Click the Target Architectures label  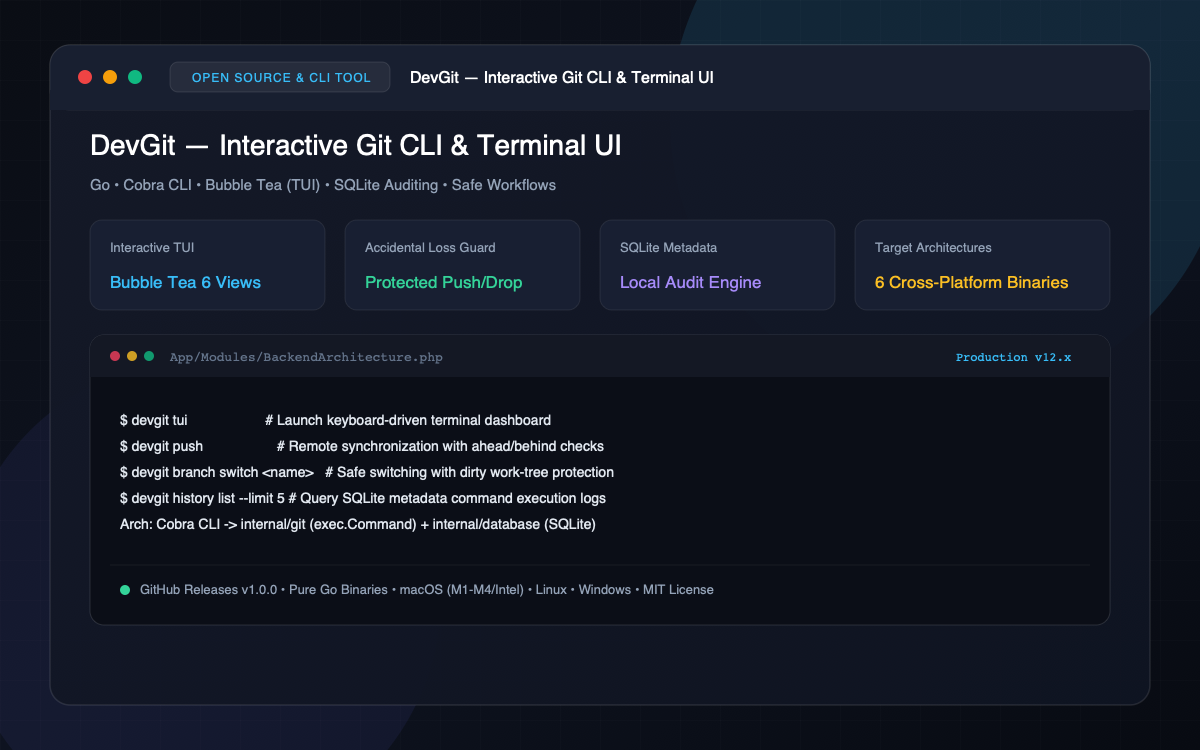[x=933, y=247]
